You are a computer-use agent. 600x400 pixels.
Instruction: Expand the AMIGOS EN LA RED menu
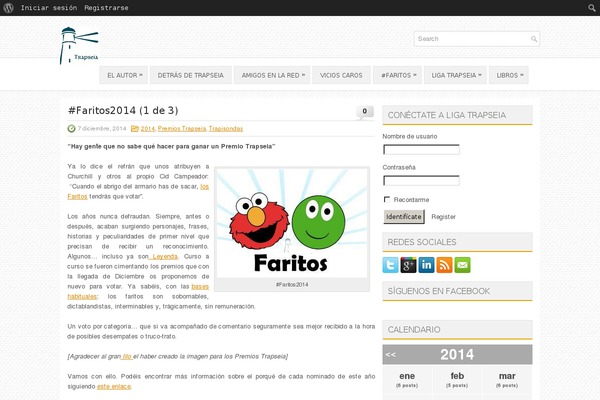(x=272, y=75)
